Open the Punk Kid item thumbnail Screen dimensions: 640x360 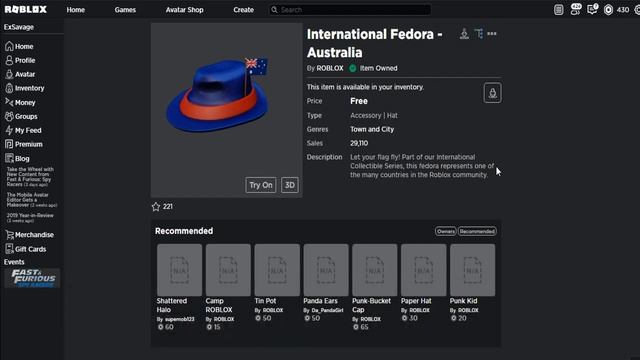472,270
